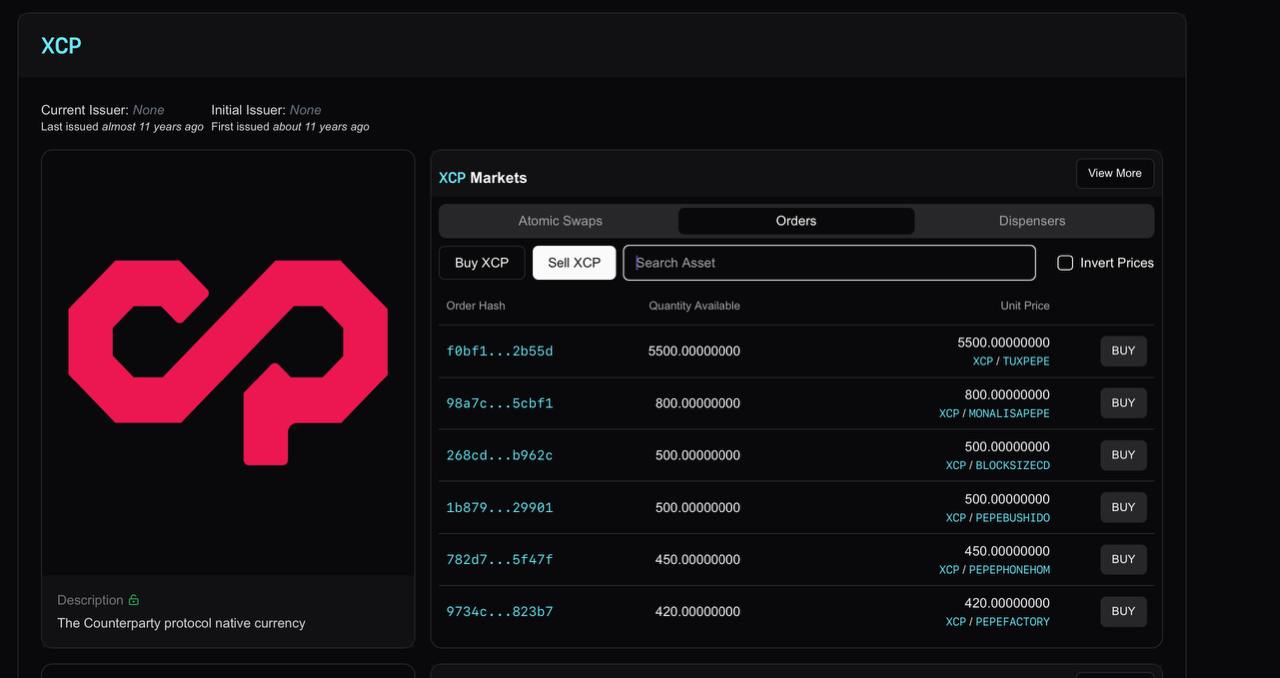Click the Current Issuer: None text
This screenshot has height=678, width=1280.
103,110
